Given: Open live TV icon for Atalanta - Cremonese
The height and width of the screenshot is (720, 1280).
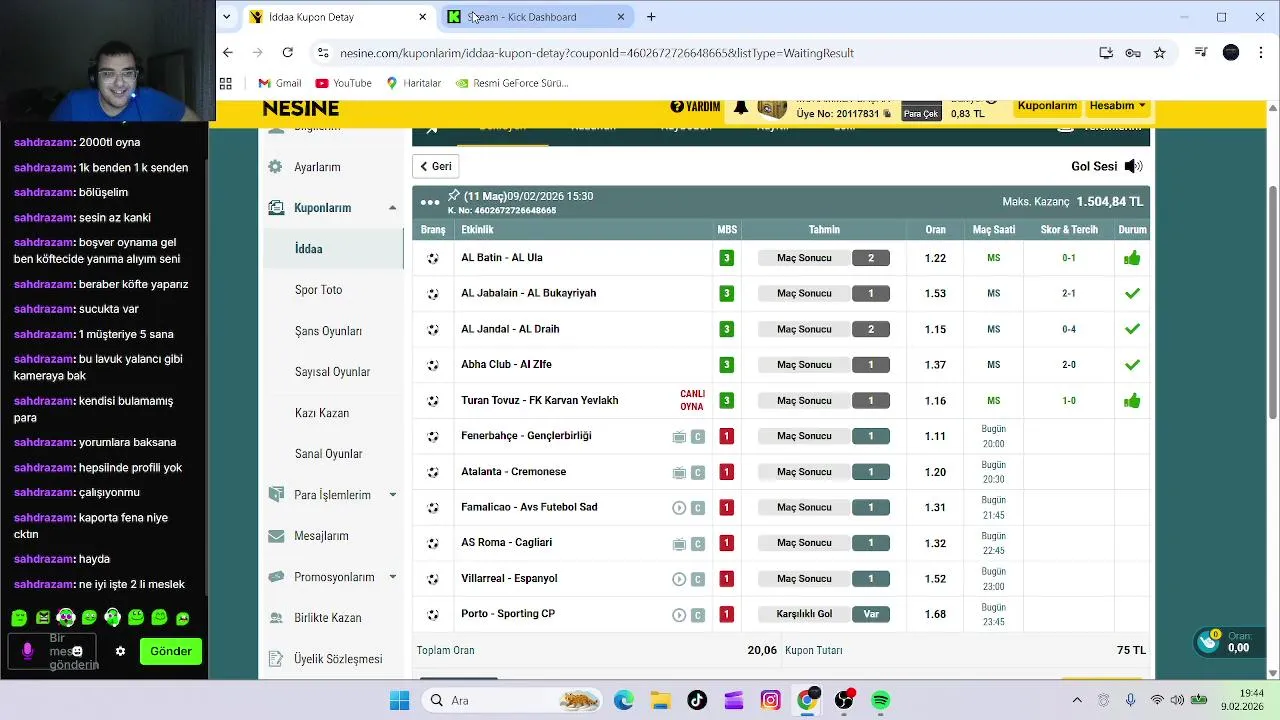Looking at the screenshot, I should (679, 473).
